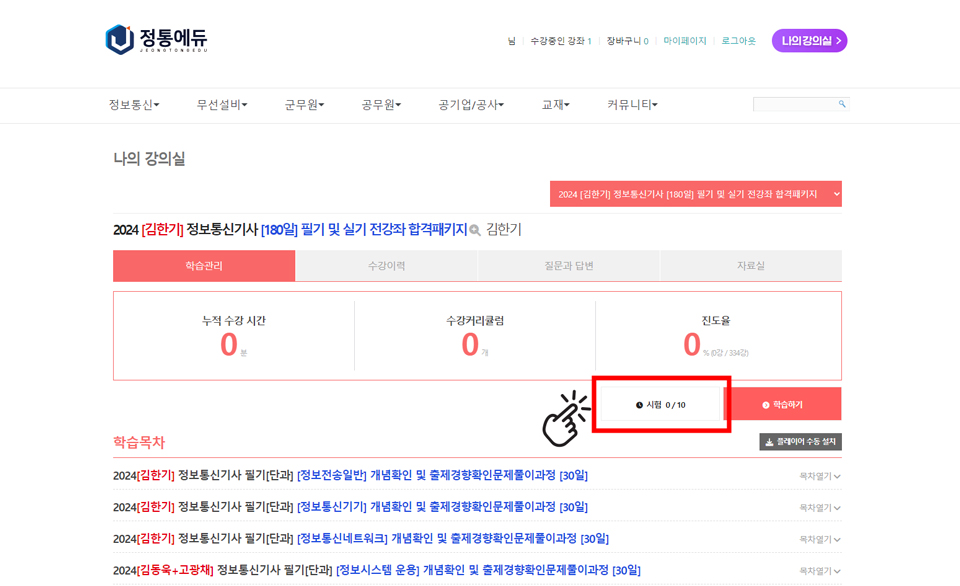
Task: Click the 수강커리큘럼 count value
Action: (x=470, y=344)
